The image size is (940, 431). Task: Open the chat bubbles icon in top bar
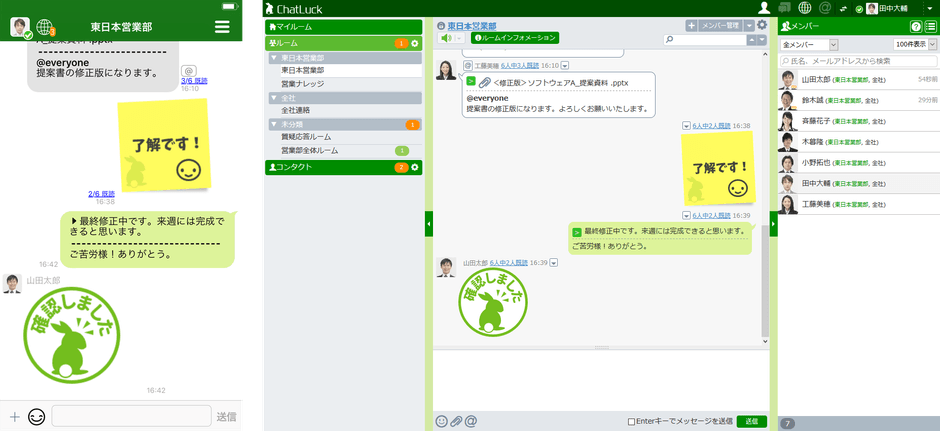[x=784, y=8]
